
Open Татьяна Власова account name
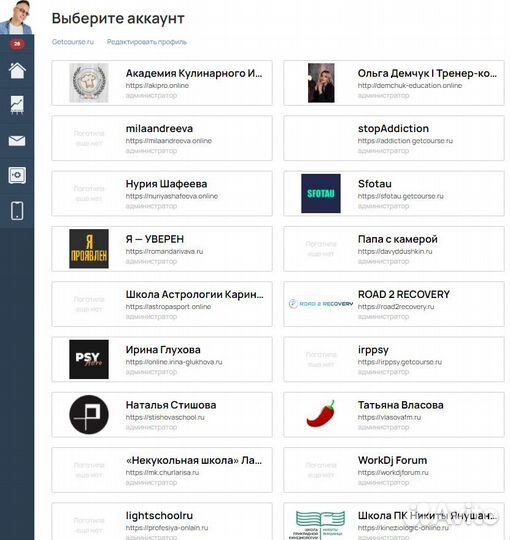click(400, 405)
